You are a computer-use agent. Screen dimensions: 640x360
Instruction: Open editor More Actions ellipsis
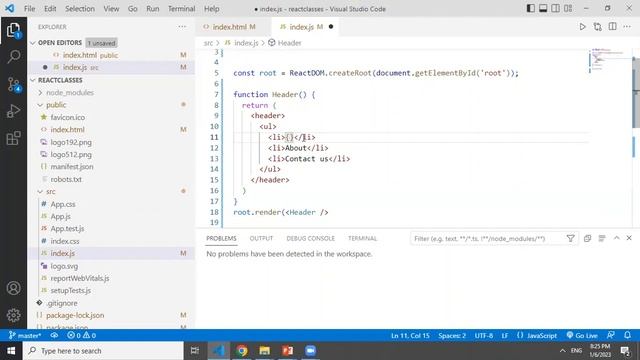627,27
